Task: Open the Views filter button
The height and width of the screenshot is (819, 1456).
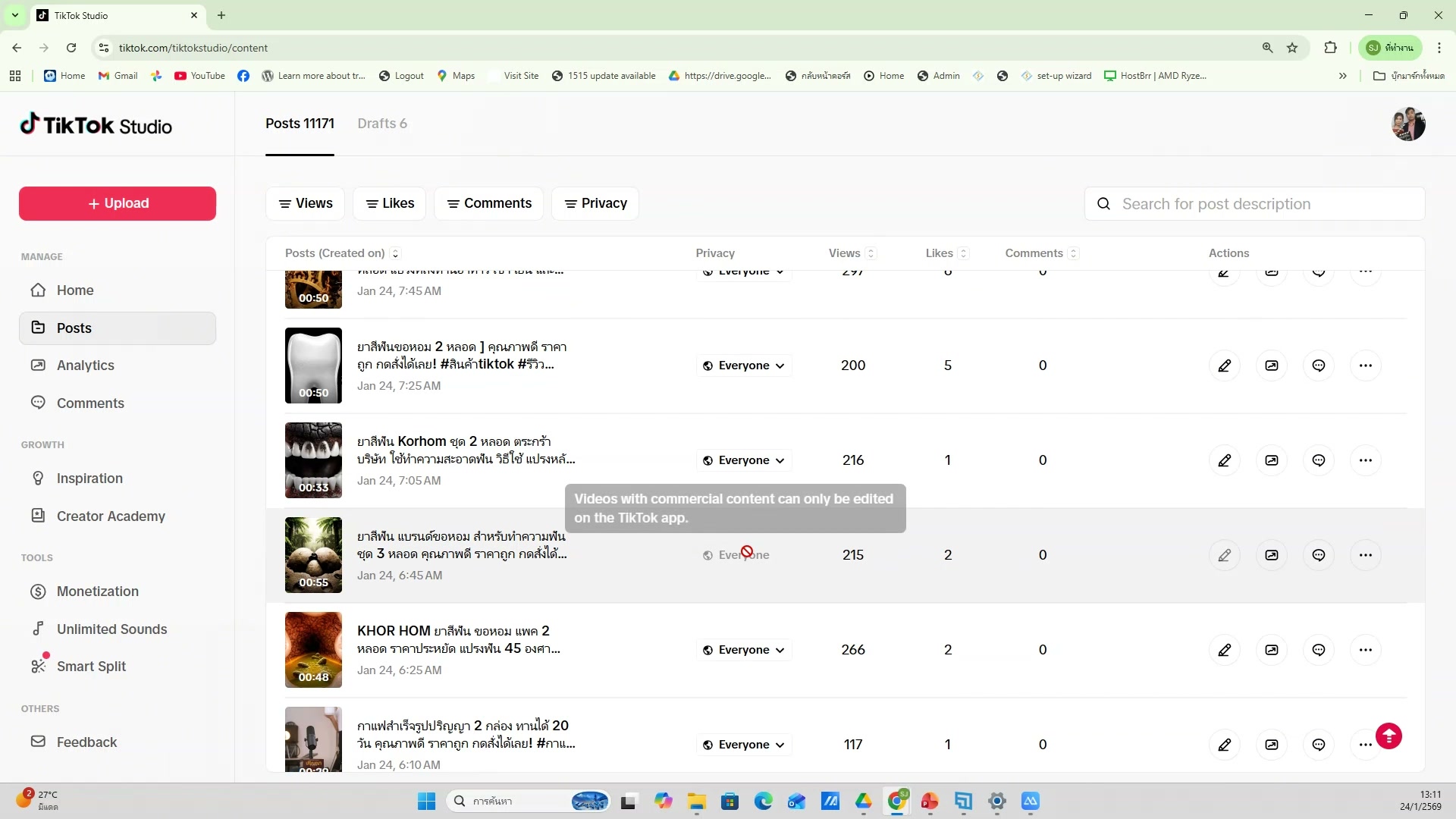Action: coord(305,203)
